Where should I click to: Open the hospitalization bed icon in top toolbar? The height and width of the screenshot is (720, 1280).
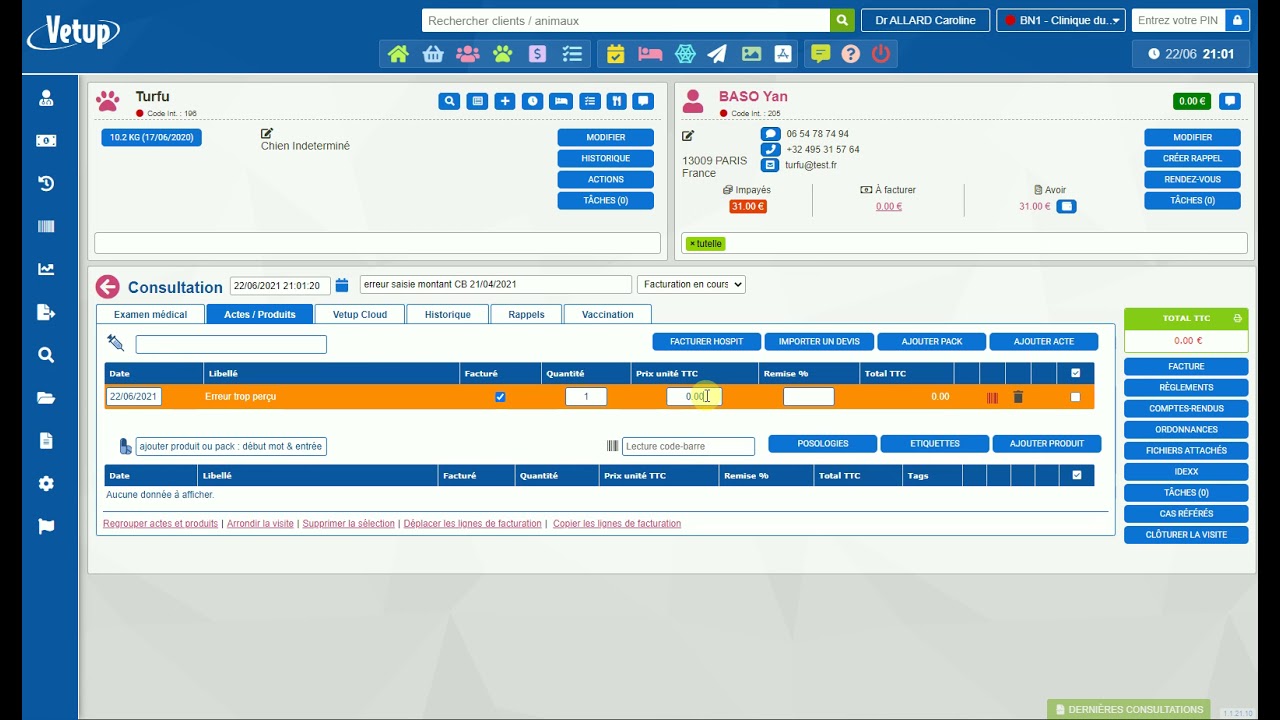click(650, 54)
